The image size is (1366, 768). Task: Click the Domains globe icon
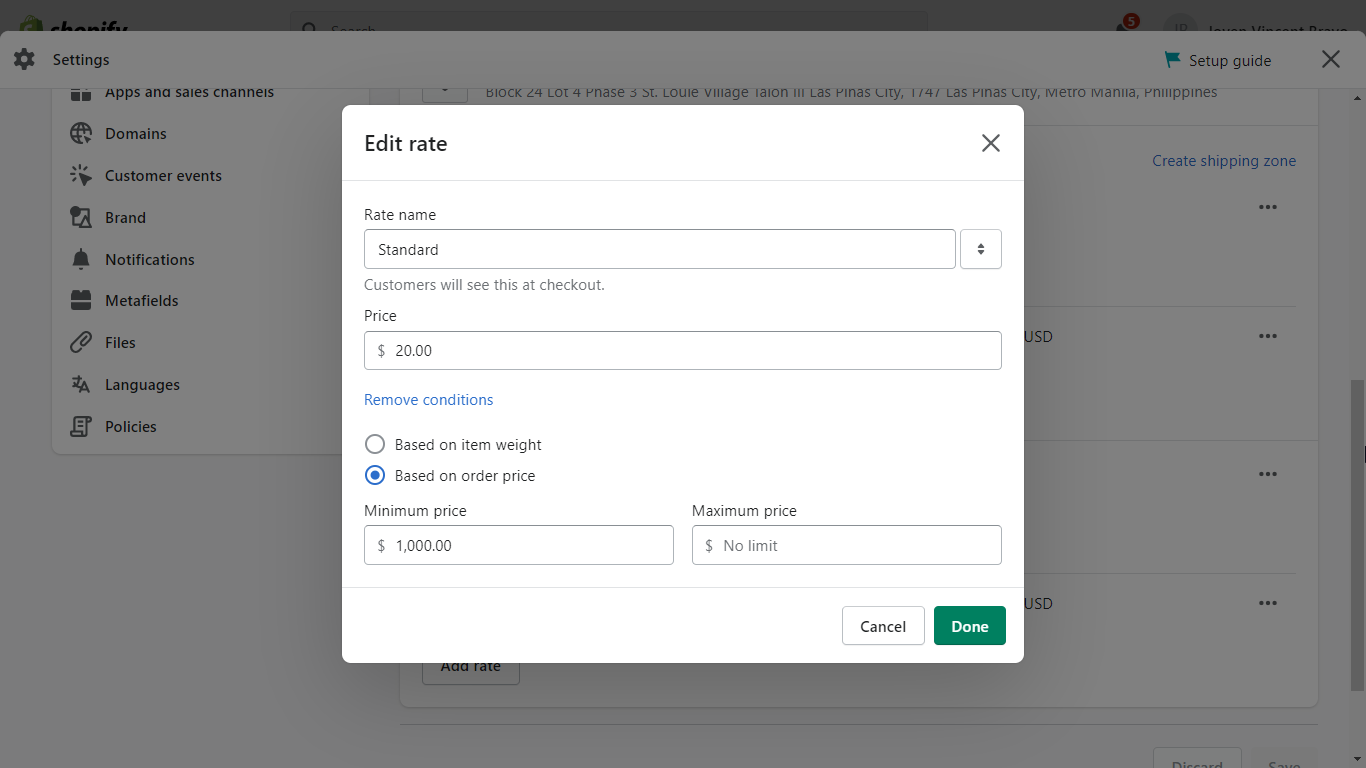pyautogui.click(x=81, y=134)
